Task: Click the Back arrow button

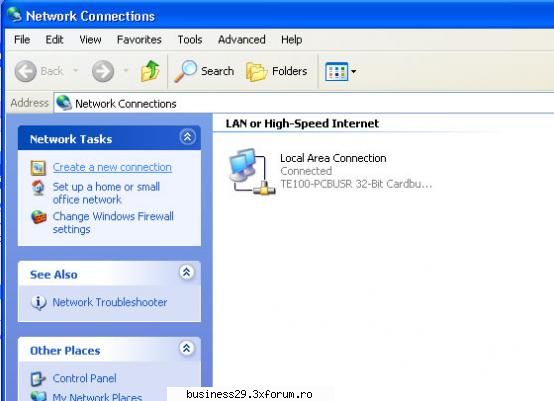Action: click(x=25, y=71)
